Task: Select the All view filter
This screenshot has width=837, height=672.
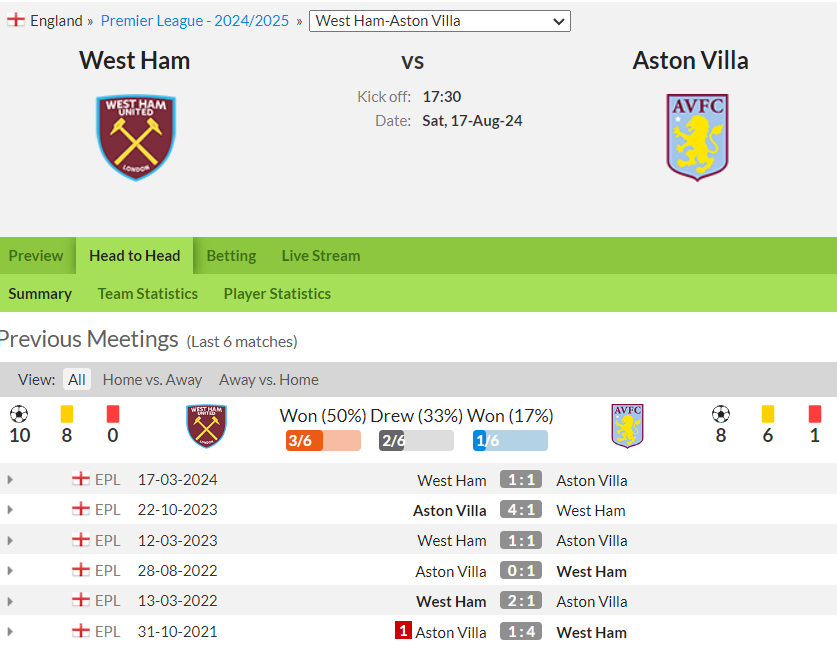Action: [x=76, y=380]
